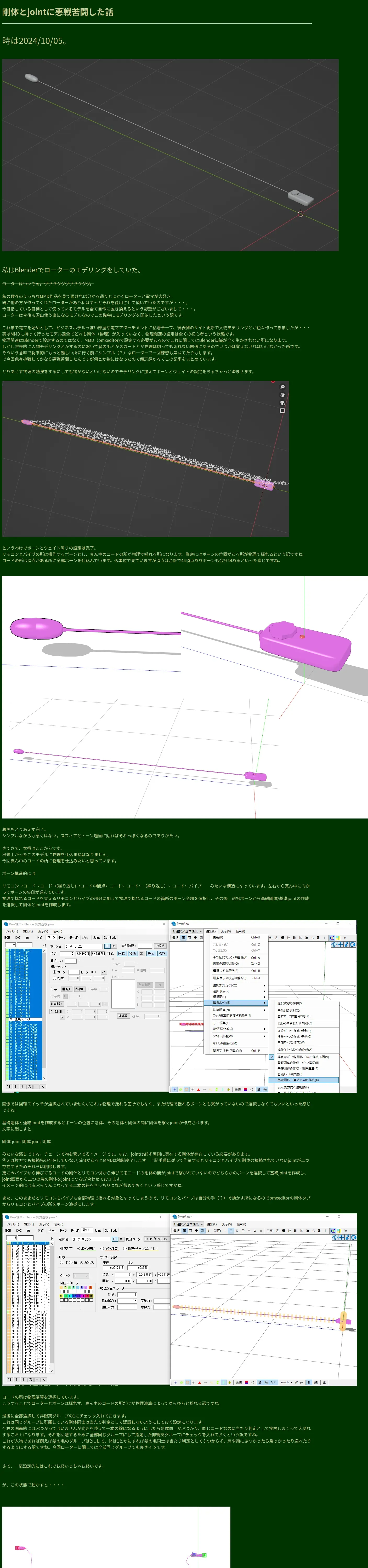Select カプセル shape radio button

pyautogui.click(x=82, y=1263)
